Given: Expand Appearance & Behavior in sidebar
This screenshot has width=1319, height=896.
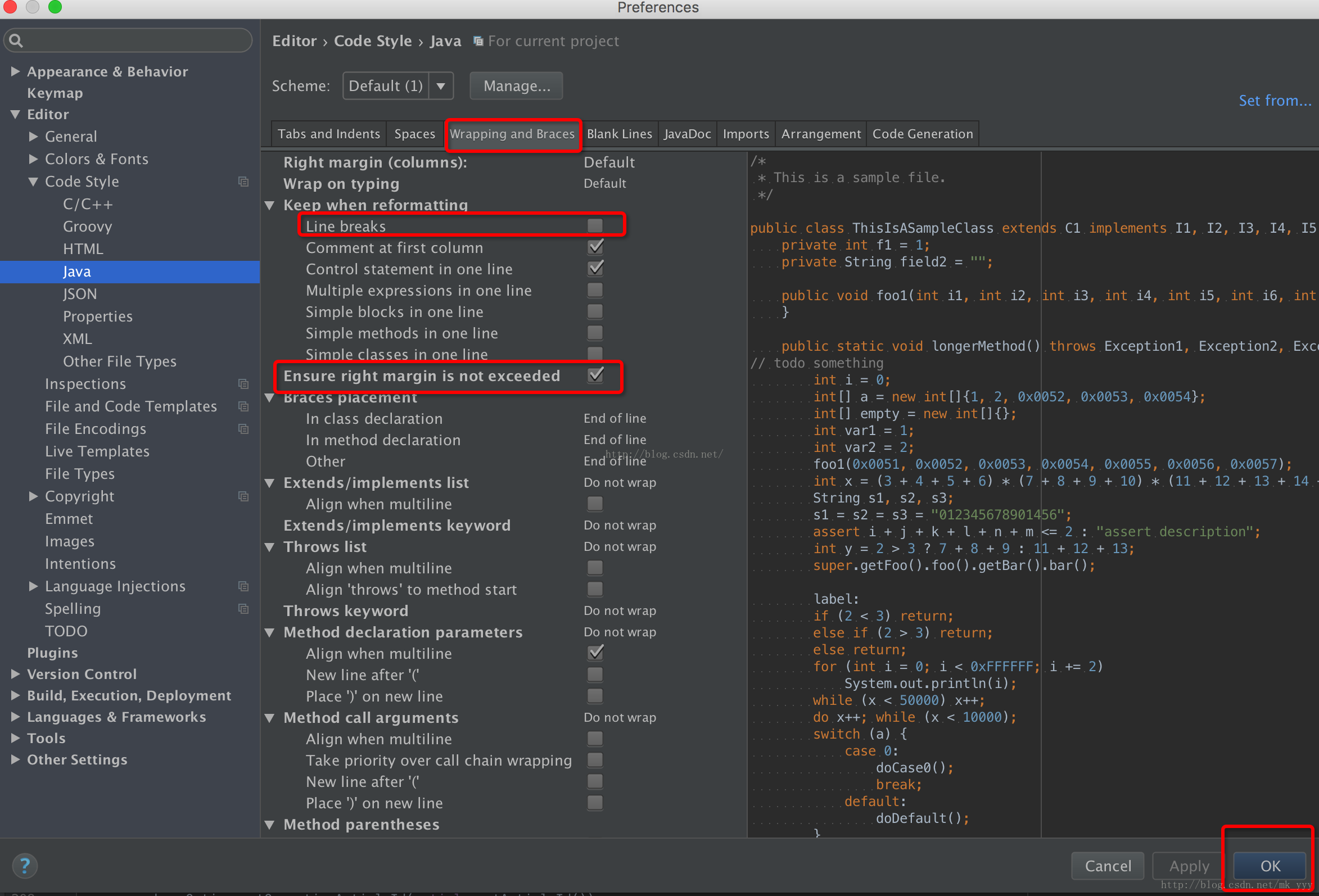Looking at the screenshot, I should (x=15, y=71).
